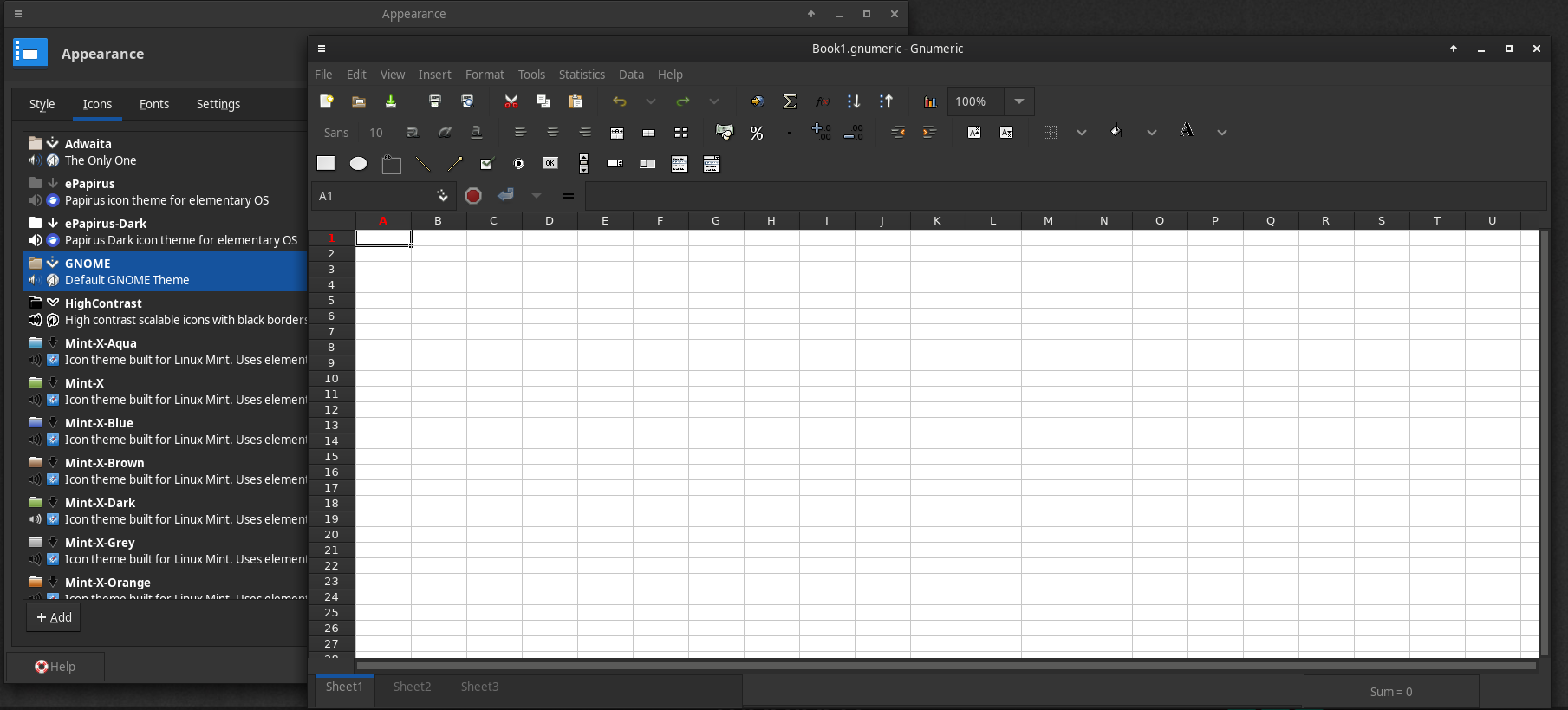Screen dimensions: 1568x710
Task: Expand the undo history dropdown
Action: pyautogui.click(x=650, y=101)
